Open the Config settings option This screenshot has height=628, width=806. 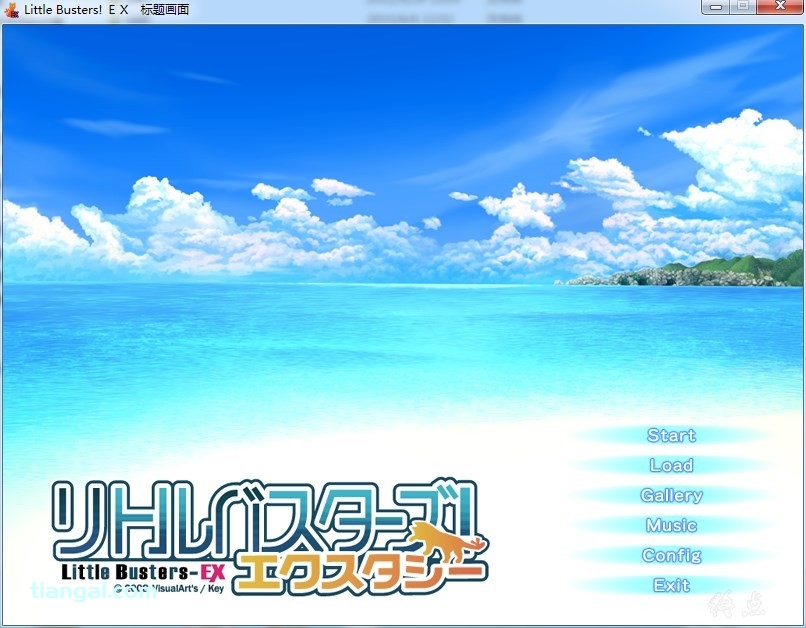(x=671, y=556)
